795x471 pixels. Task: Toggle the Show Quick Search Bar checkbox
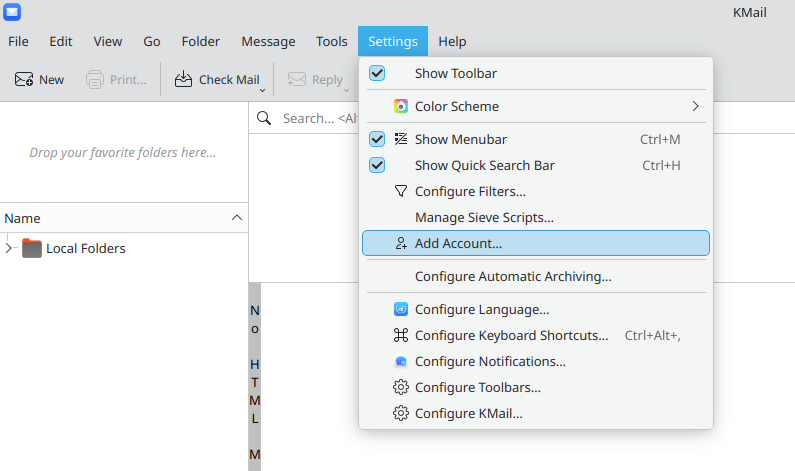(x=377, y=165)
